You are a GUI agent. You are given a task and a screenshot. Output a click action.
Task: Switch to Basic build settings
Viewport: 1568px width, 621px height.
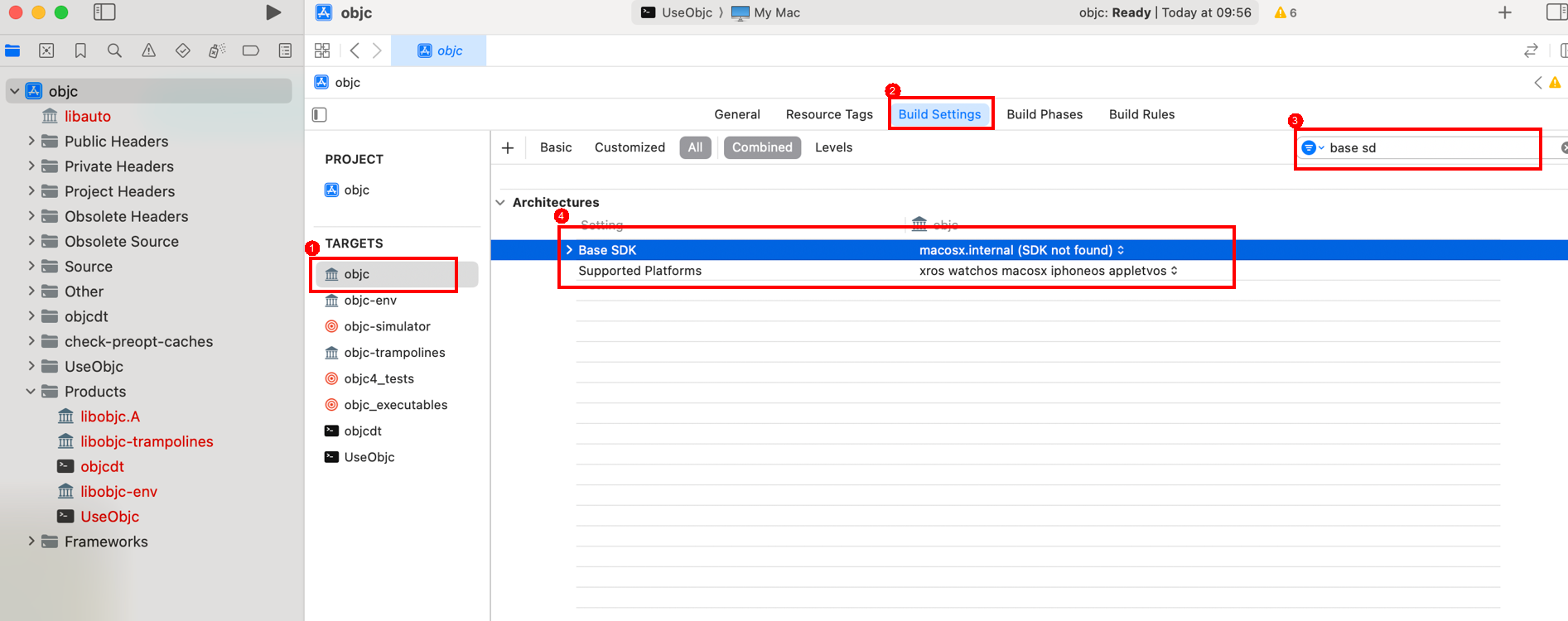point(556,147)
